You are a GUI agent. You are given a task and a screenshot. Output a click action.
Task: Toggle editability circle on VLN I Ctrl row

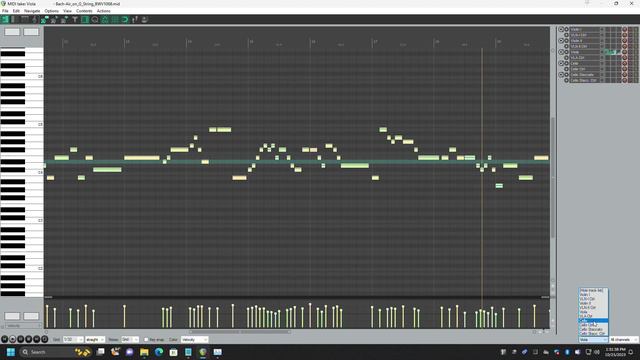(x=566, y=35)
